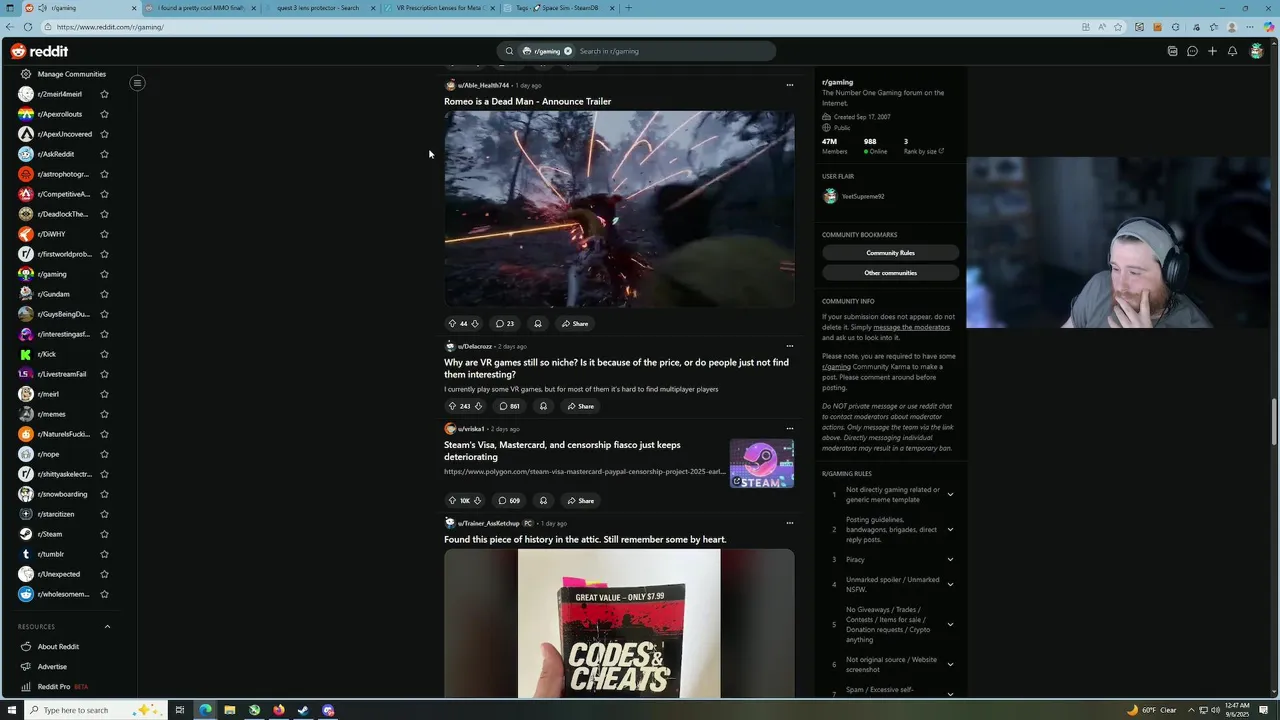Star the r/DIWHY community
This screenshot has width=1280, height=720.
coord(104,234)
